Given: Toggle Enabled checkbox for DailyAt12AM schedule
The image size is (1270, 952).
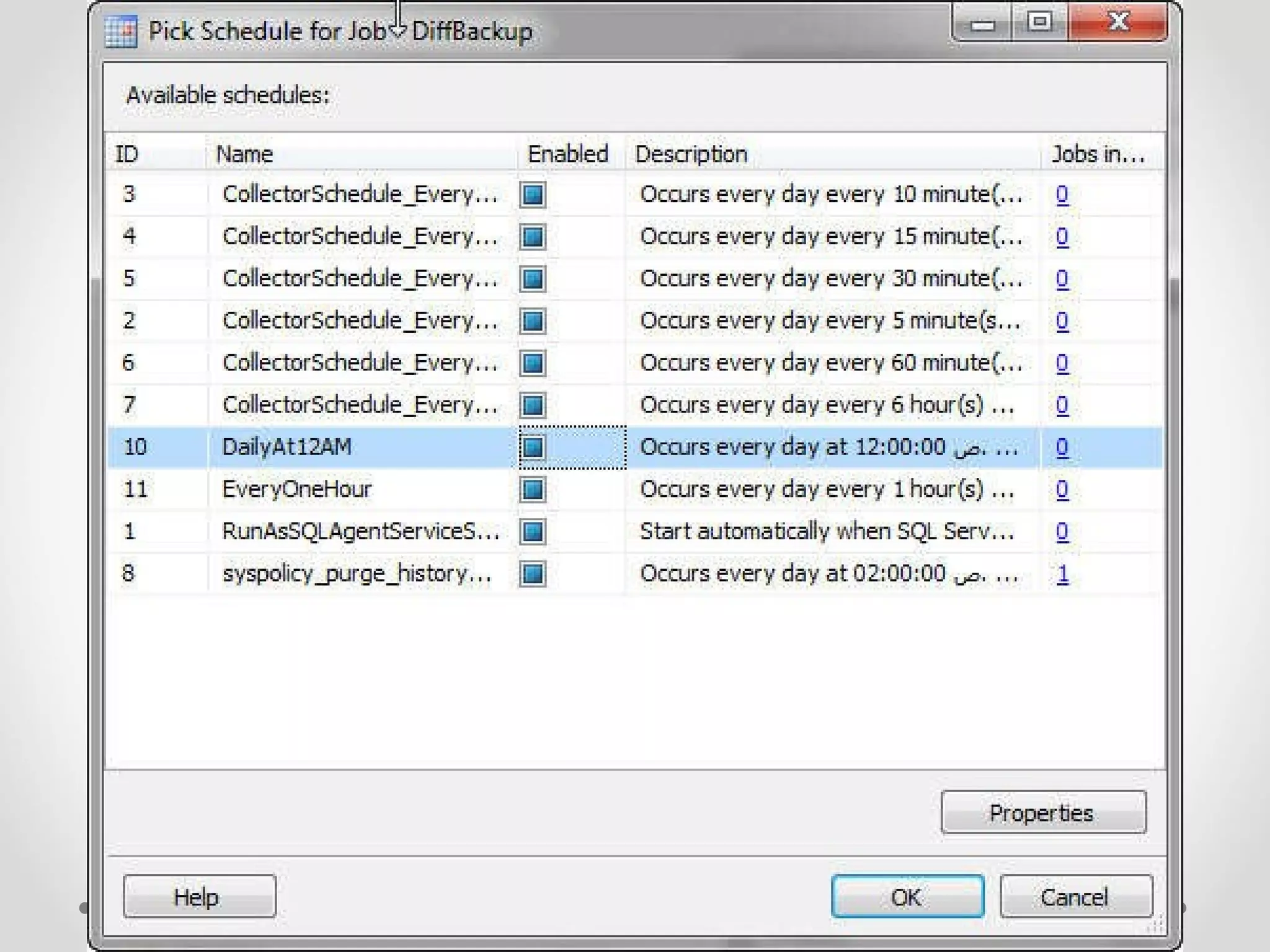Looking at the screenshot, I should [533, 447].
